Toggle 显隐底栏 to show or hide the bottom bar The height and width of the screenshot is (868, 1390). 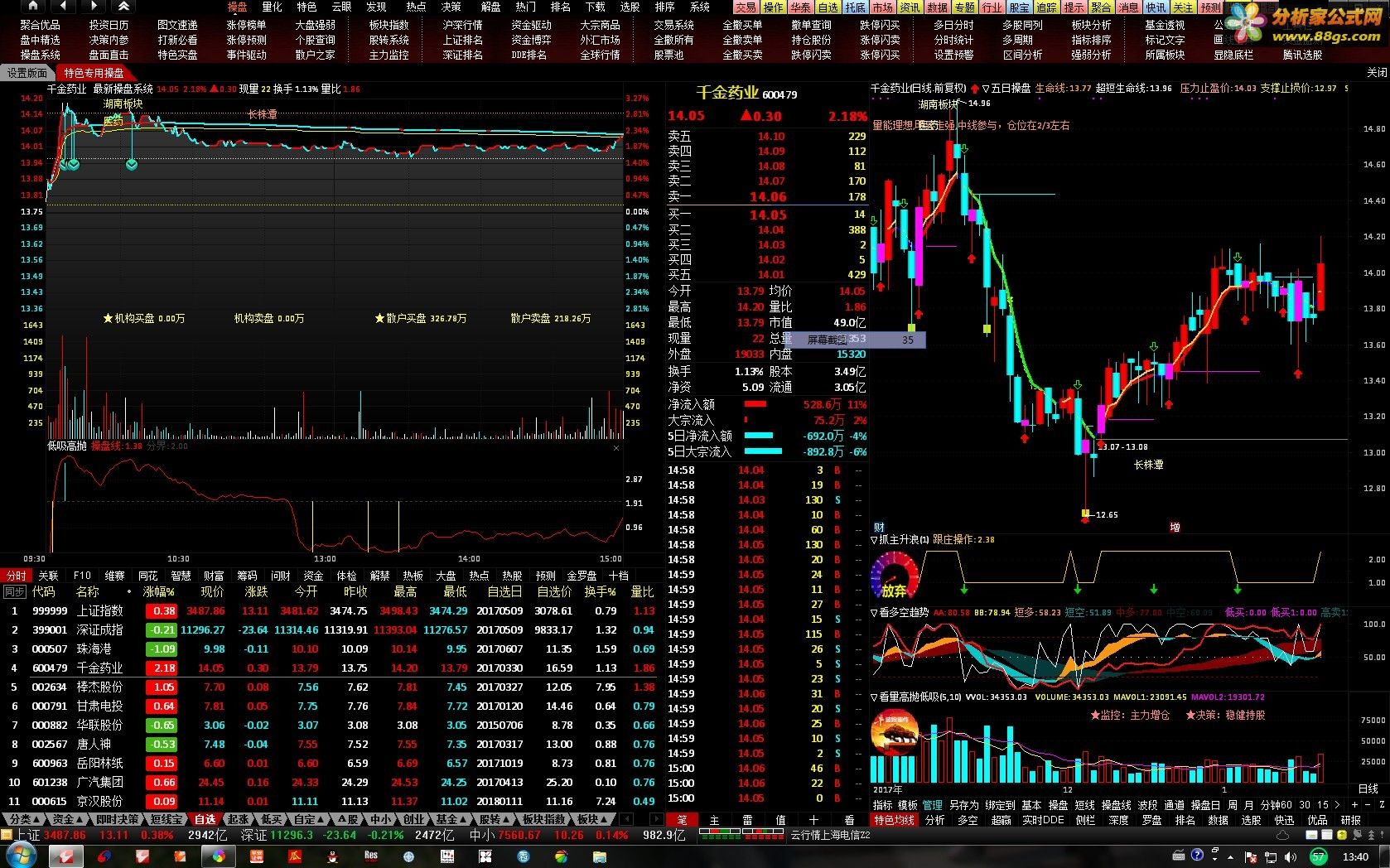[1233, 55]
